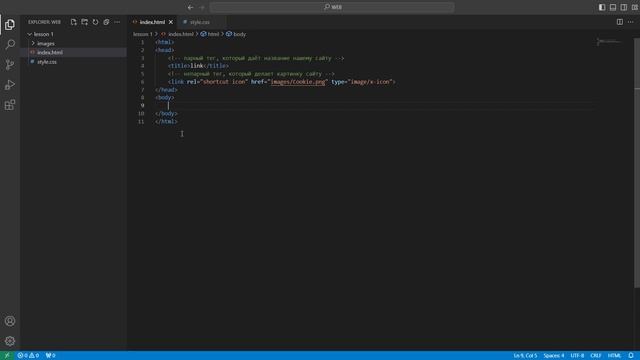Open the Explorer more actions menu
This screenshot has width=640, height=360.
point(118,22)
